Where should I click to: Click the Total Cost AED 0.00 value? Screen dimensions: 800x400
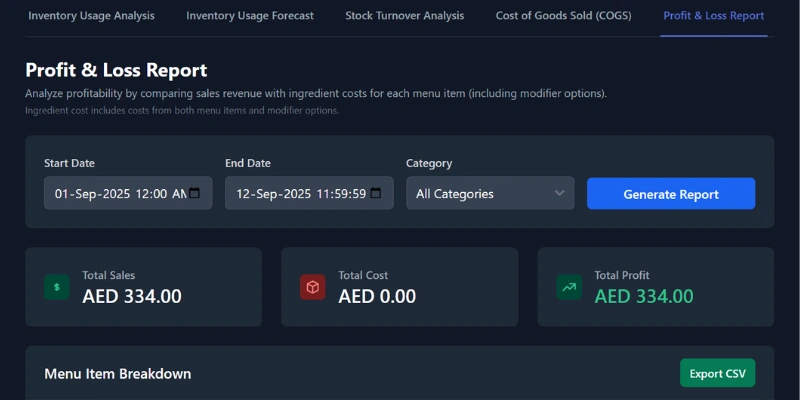(x=377, y=296)
